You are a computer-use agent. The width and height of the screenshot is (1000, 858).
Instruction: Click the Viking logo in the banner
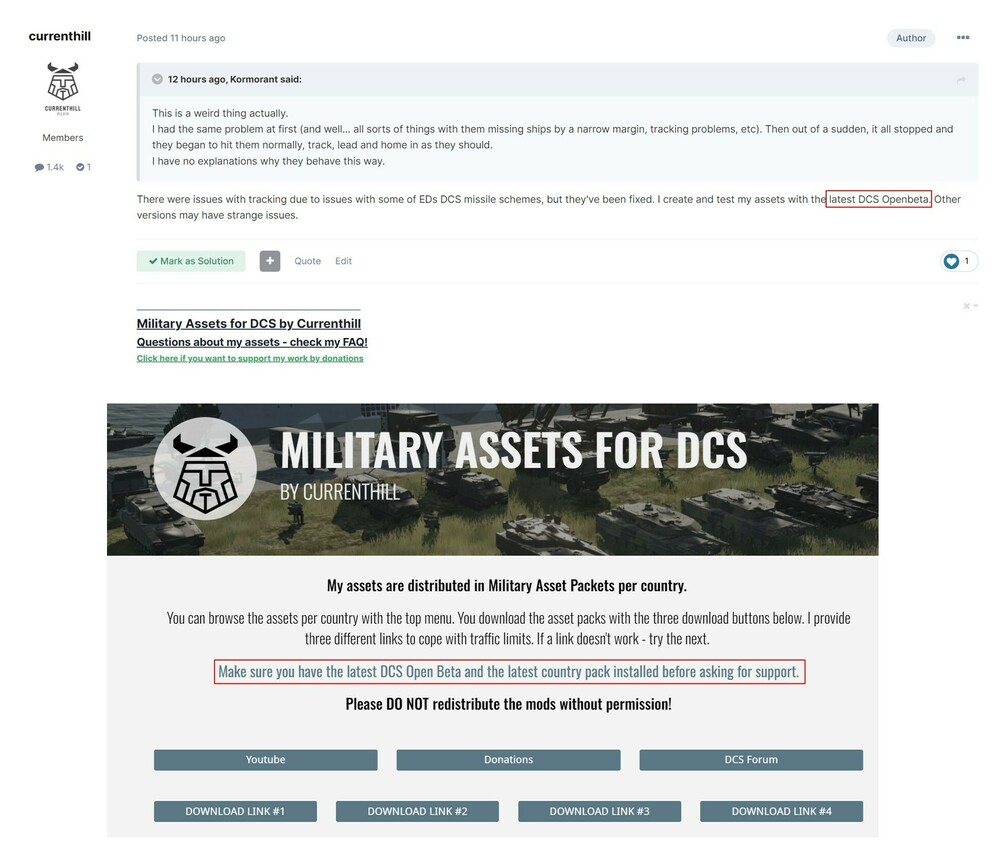tap(205, 469)
